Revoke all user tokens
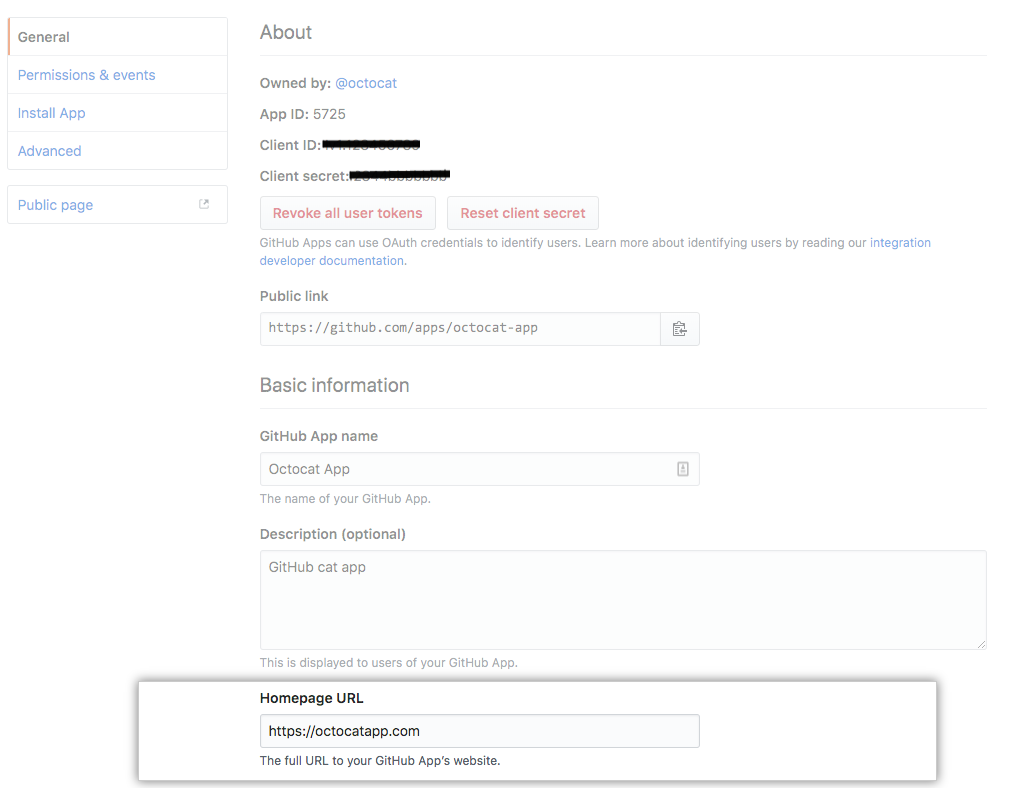Screen dimensions: 1012x788 [x=347, y=212]
